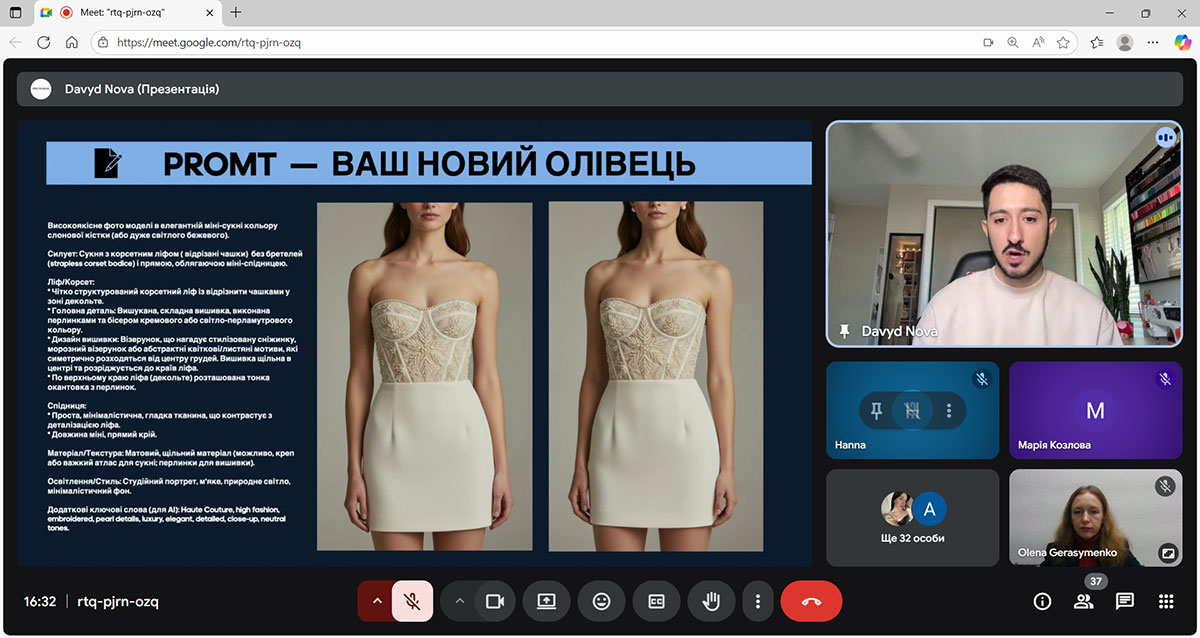Click picture-in-picture icon on Olena Gerasymenko tile
This screenshot has height=638, width=1200.
[x=1166, y=552]
